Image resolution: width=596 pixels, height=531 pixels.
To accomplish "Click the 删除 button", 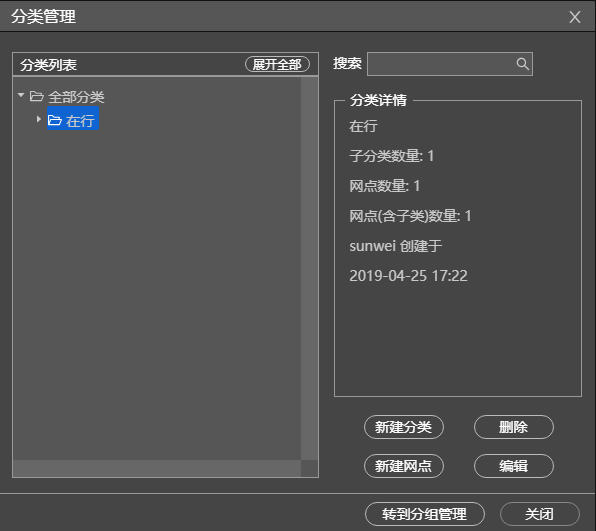I will click(514, 427).
